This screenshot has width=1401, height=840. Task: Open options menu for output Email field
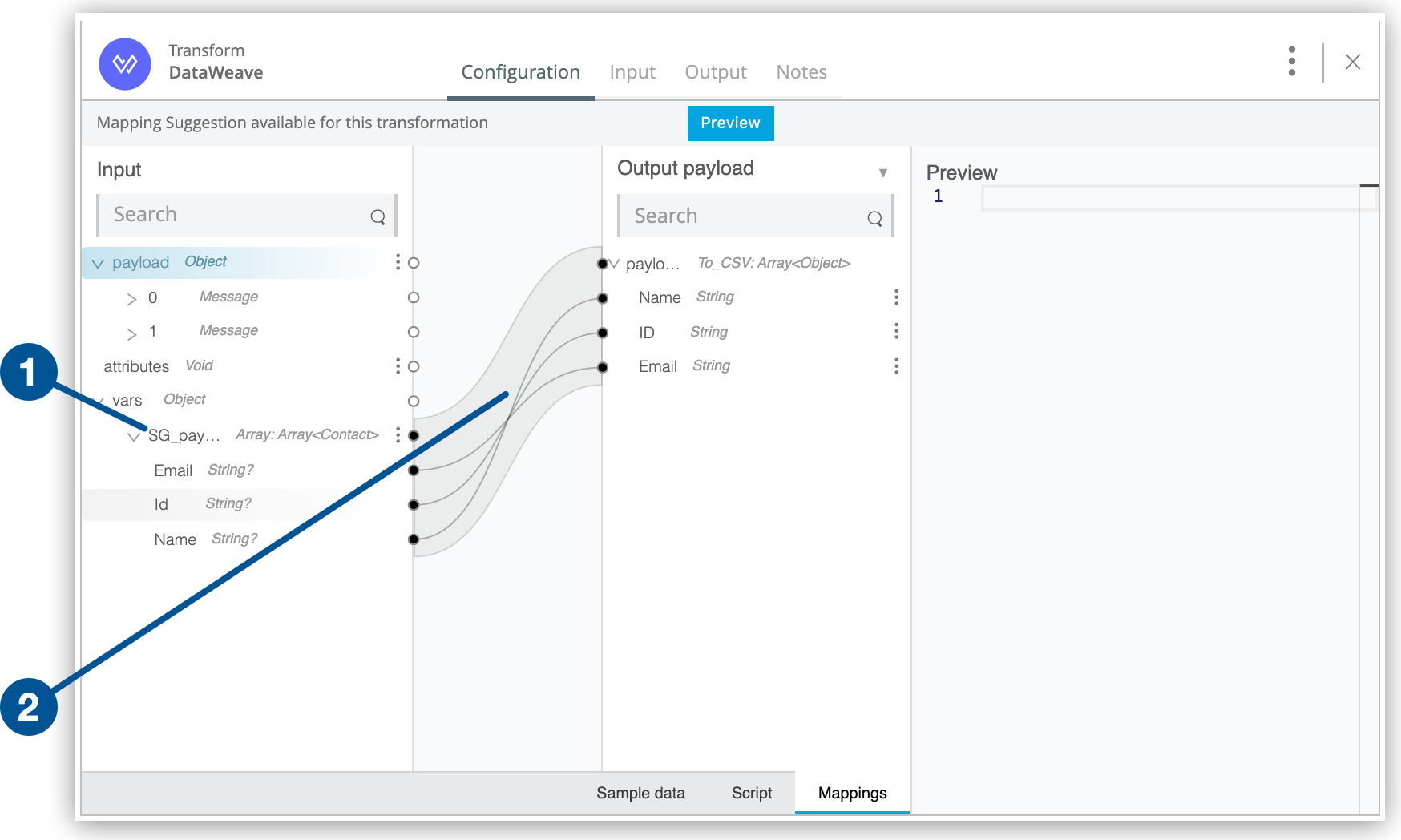click(896, 366)
